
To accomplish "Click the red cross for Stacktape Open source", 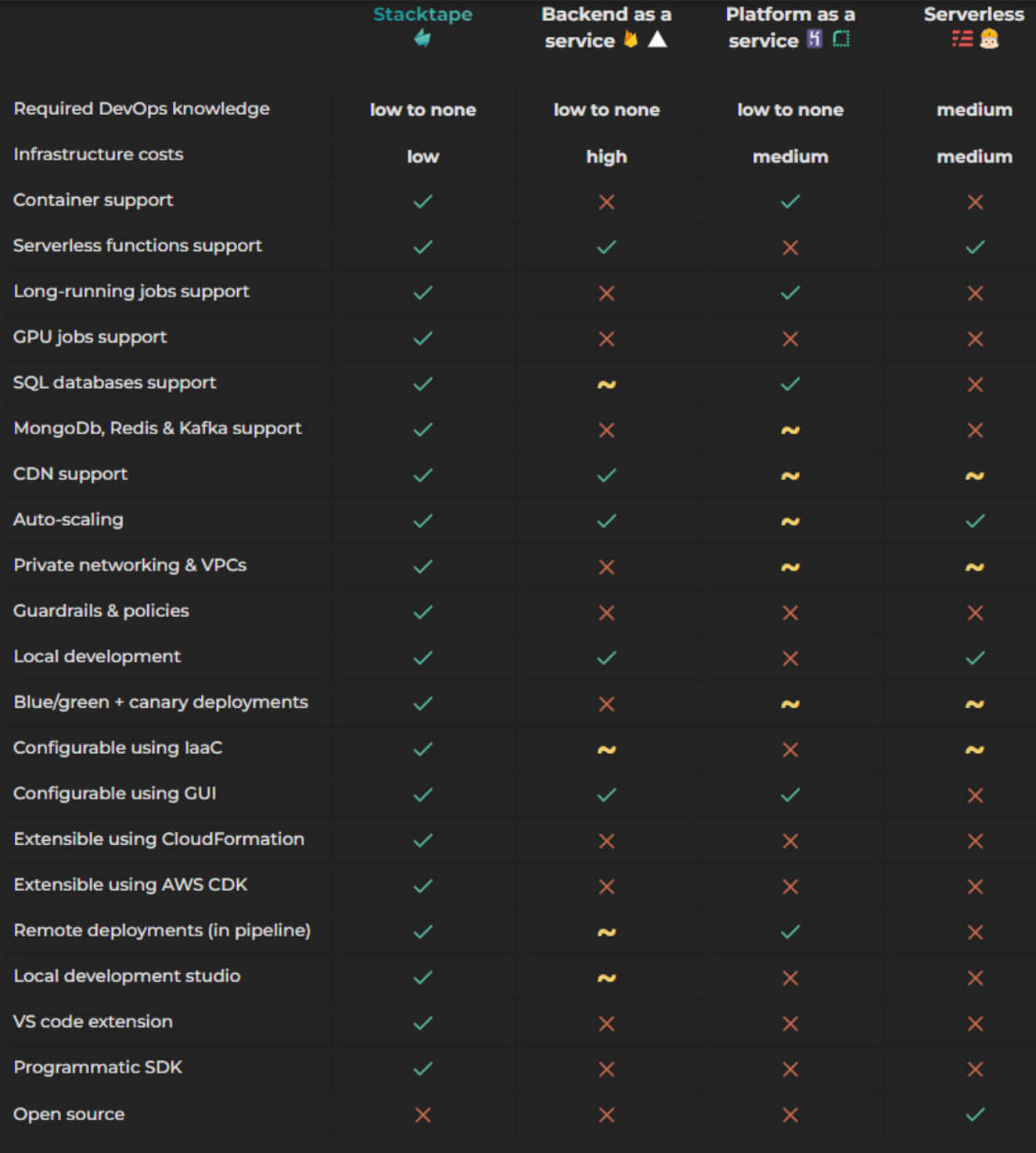I will (x=423, y=1115).
